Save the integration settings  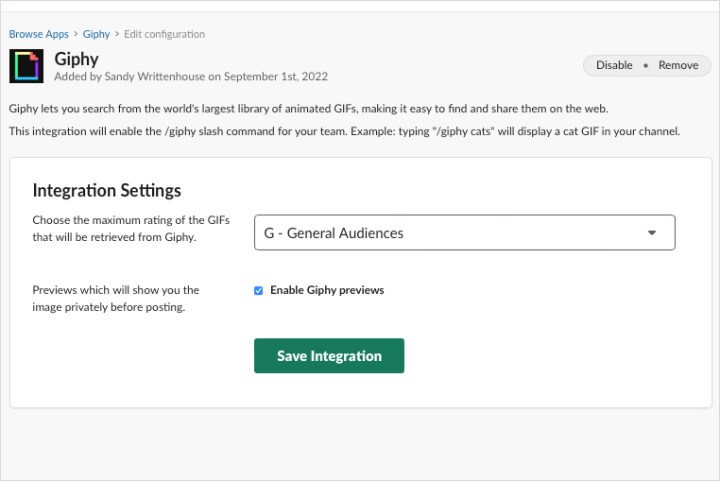click(x=329, y=356)
